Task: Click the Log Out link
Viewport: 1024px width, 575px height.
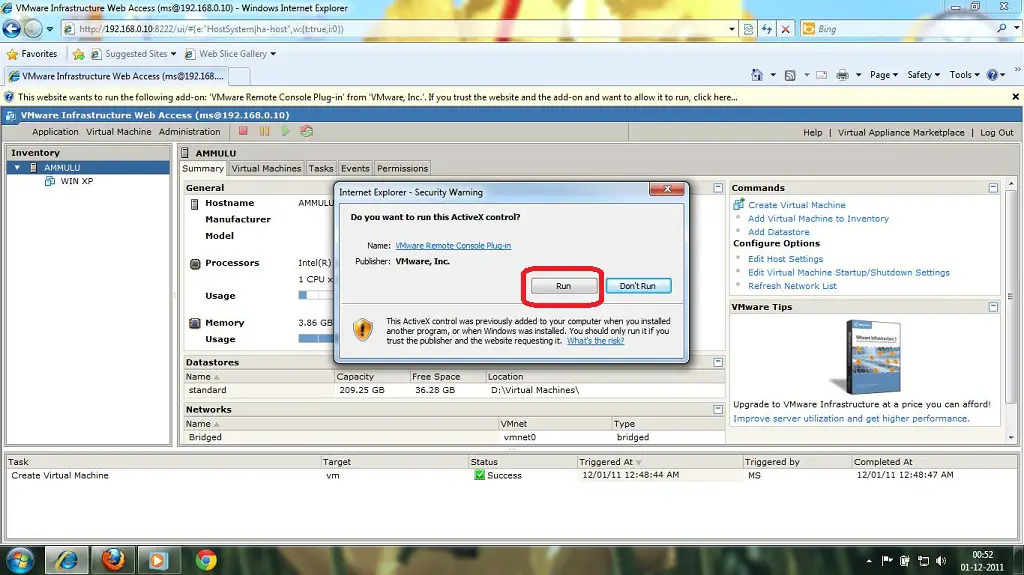Action: 997,132
